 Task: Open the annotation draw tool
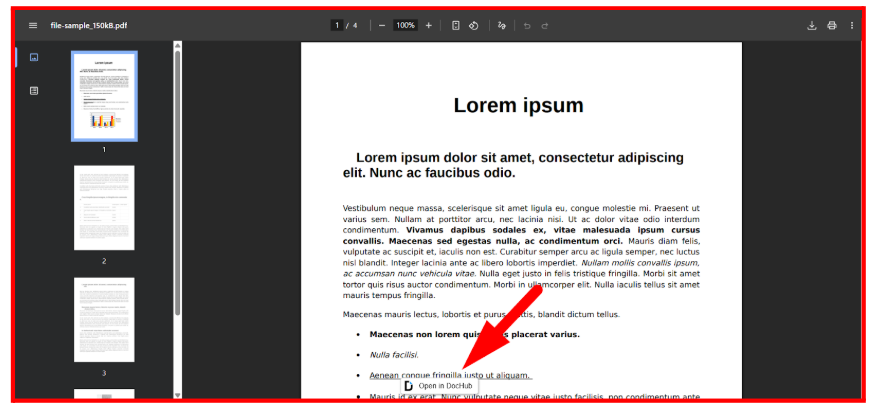click(502, 25)
